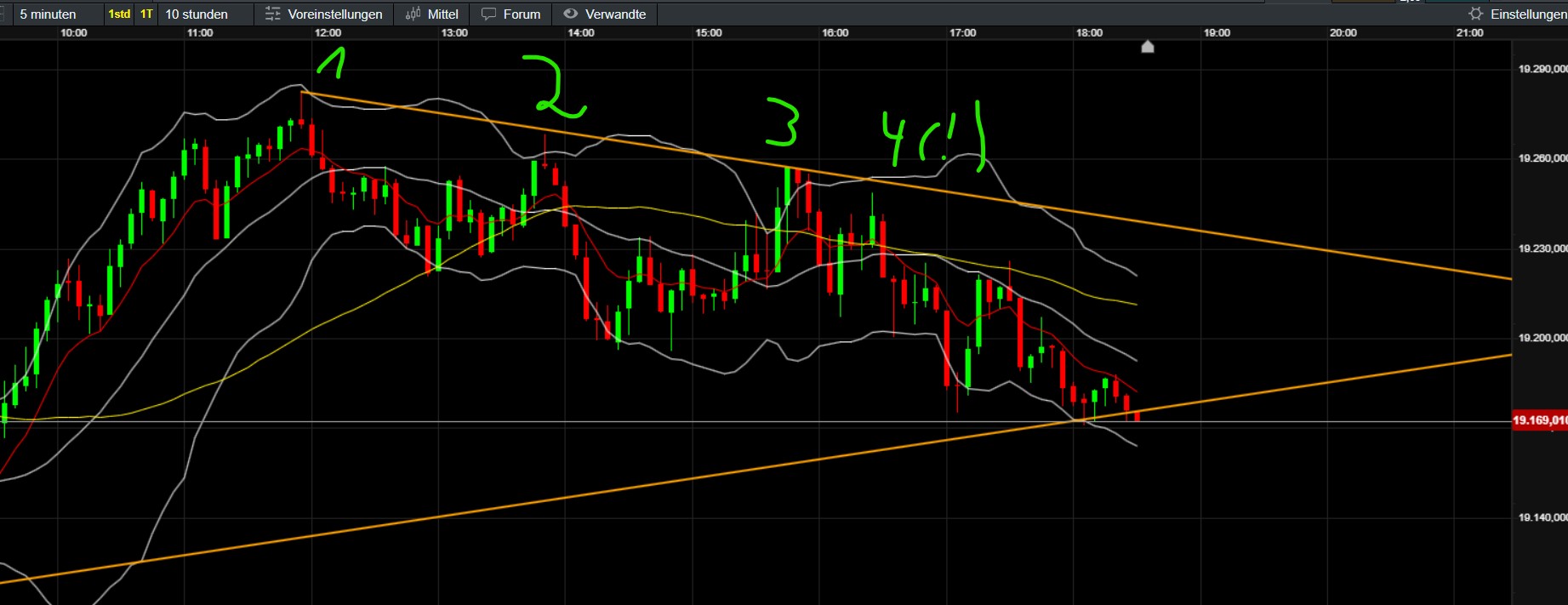
Task: Select the 1T timeframe shortcut
Action: tap(146, 14)
